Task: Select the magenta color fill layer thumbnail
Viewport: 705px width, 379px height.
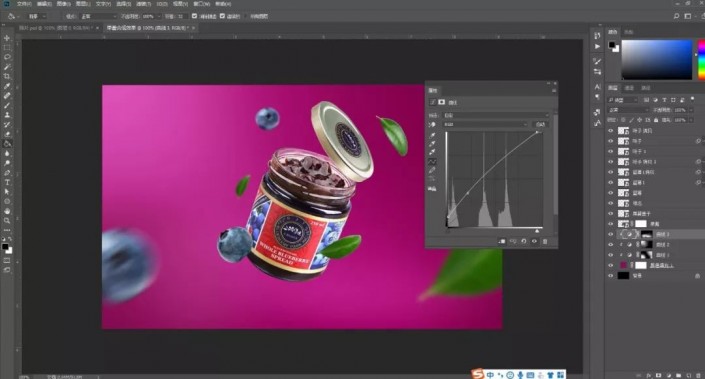Action: 623,265
